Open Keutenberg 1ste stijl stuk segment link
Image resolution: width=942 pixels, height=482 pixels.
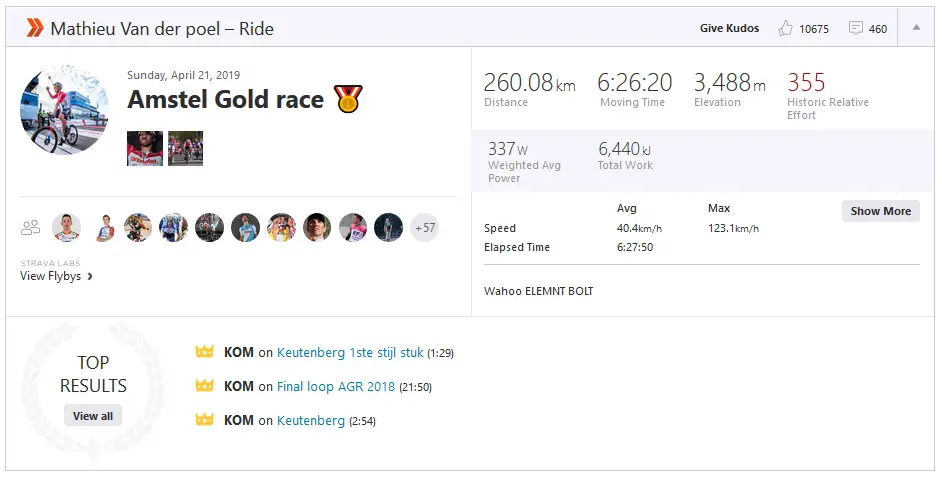(350, 353)
